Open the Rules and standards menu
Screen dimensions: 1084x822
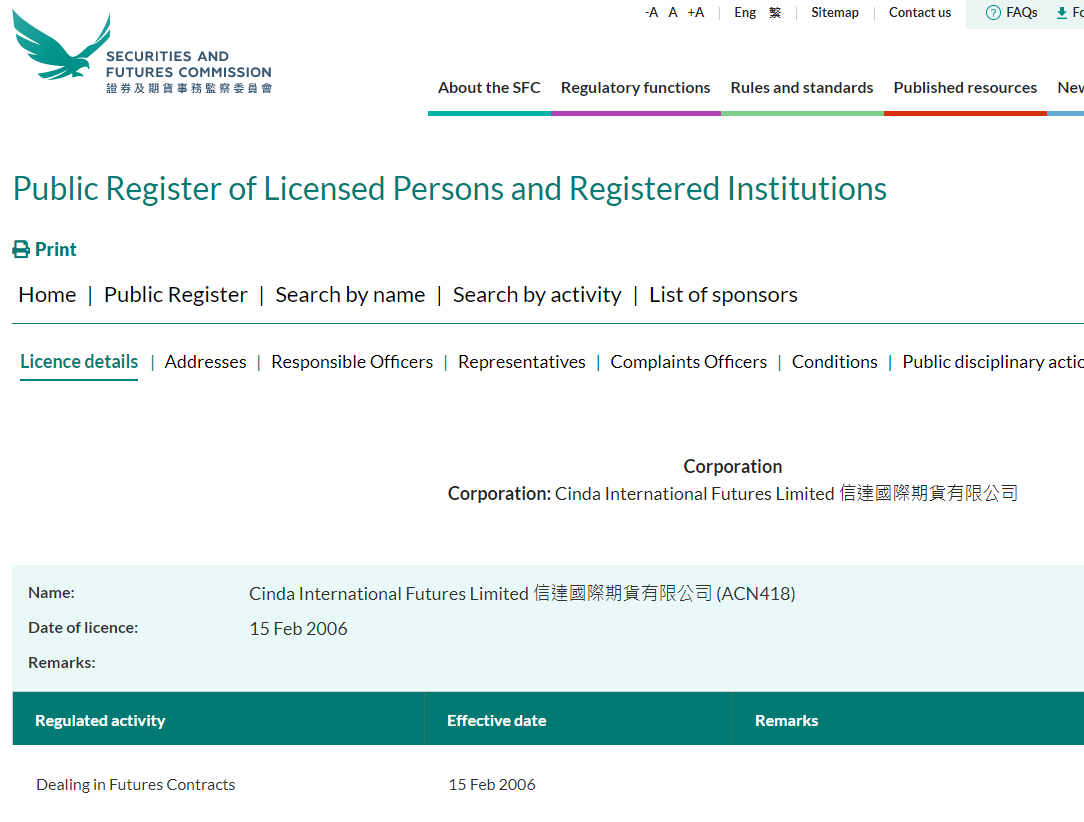pos(802,88)
